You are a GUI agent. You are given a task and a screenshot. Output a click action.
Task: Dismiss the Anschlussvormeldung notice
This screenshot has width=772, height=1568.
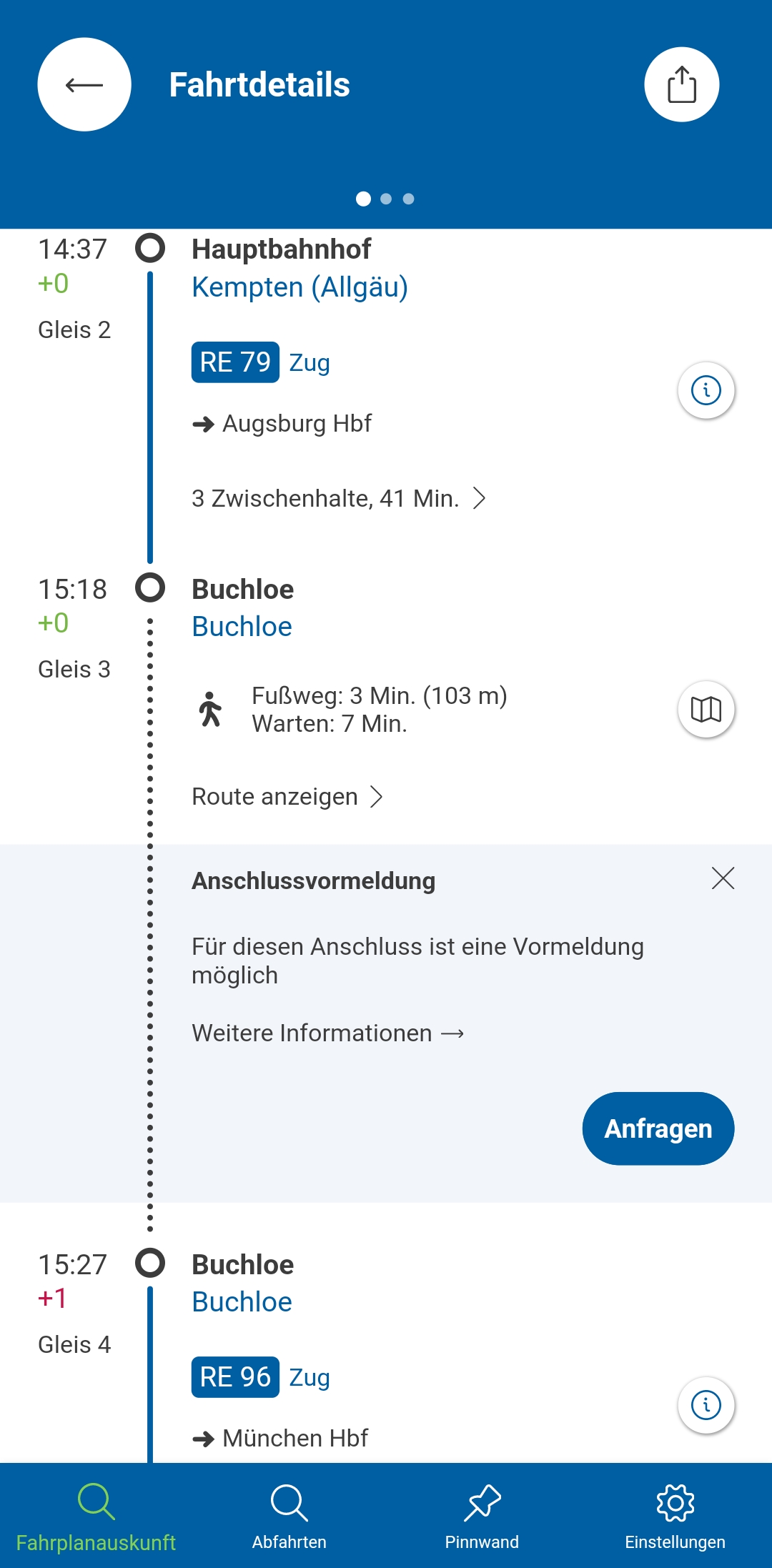[723, 878]
